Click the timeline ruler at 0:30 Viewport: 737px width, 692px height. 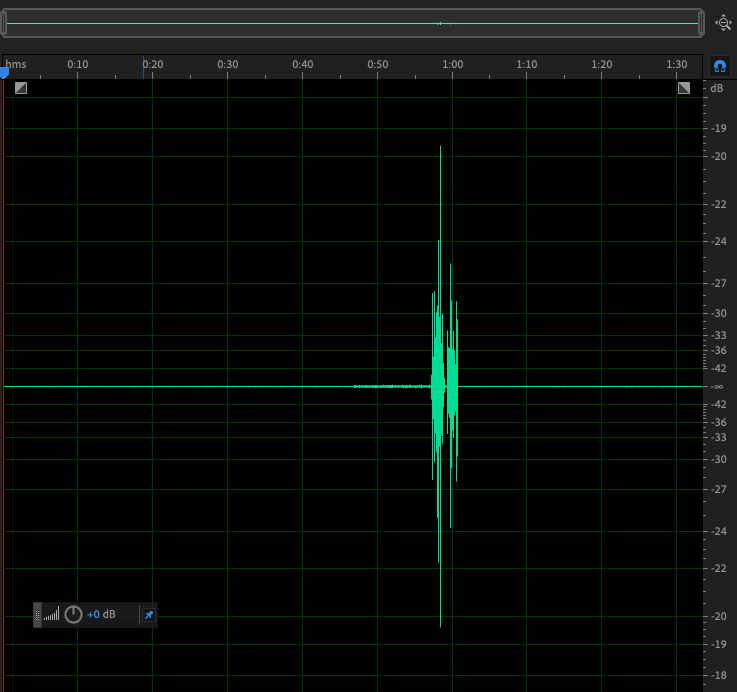(x=228, y=65)
